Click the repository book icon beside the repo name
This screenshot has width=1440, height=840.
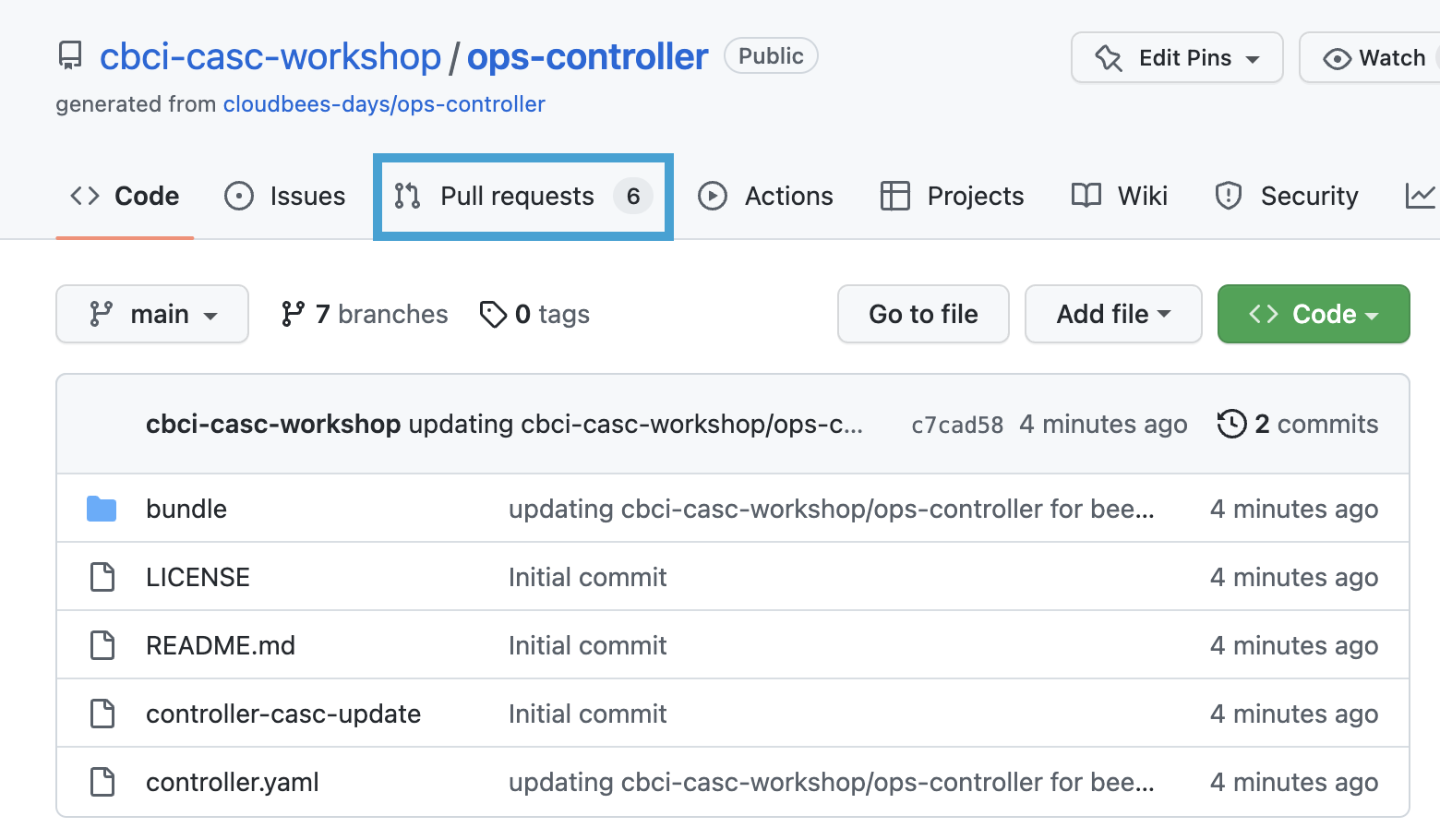point(70,56)
